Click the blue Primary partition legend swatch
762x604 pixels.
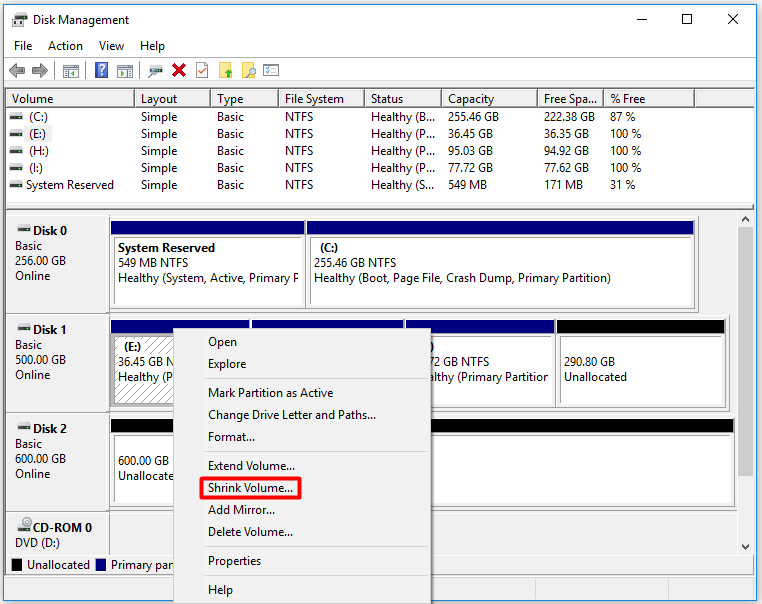(101, 565)
